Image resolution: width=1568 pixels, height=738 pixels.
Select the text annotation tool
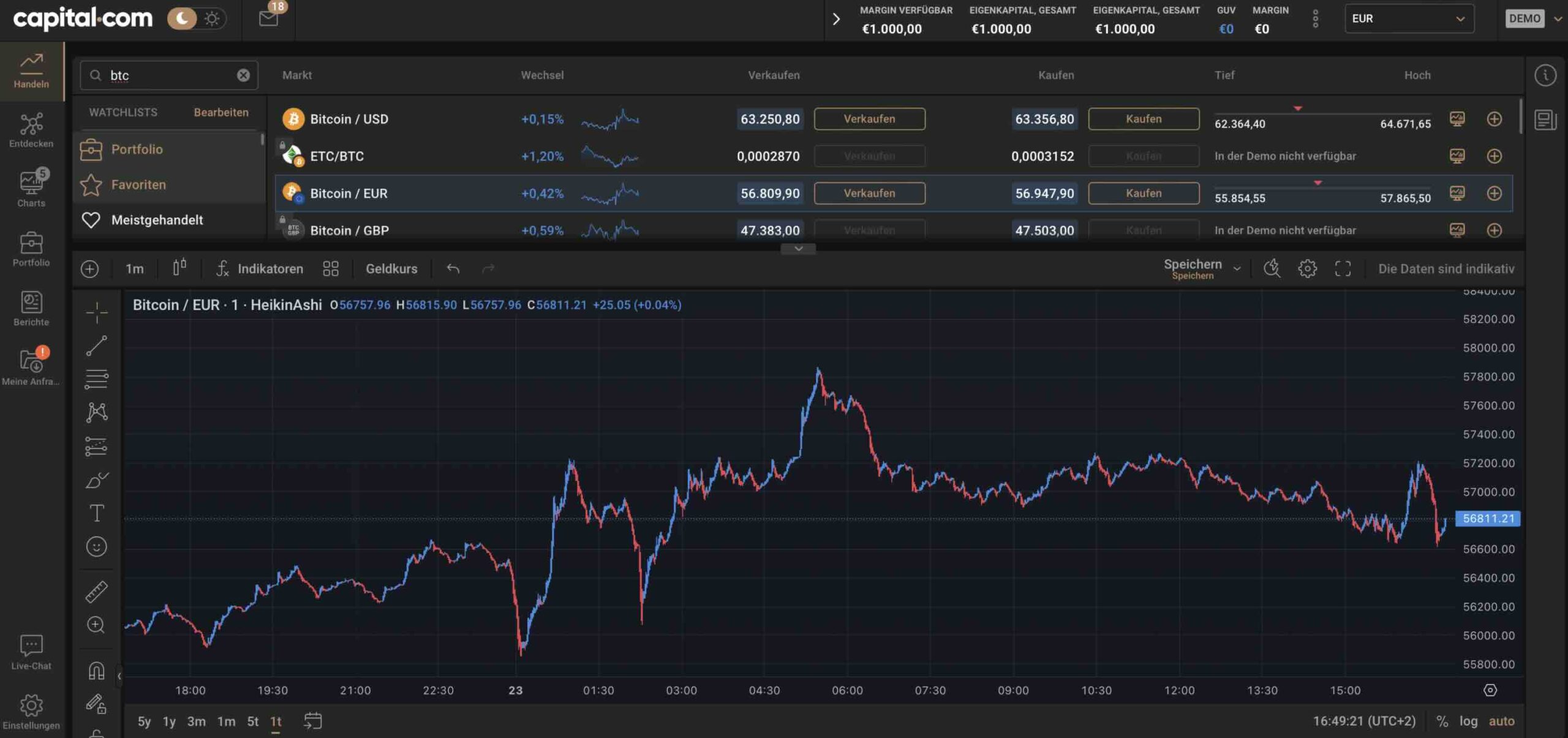pos(96,513)
